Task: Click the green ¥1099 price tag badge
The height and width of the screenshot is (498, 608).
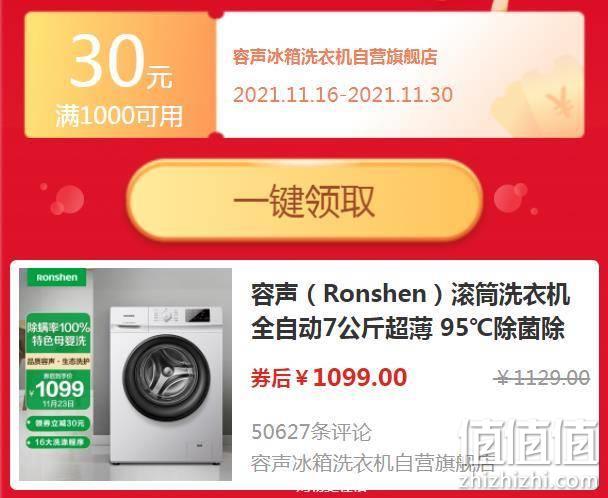Action: 58,390
